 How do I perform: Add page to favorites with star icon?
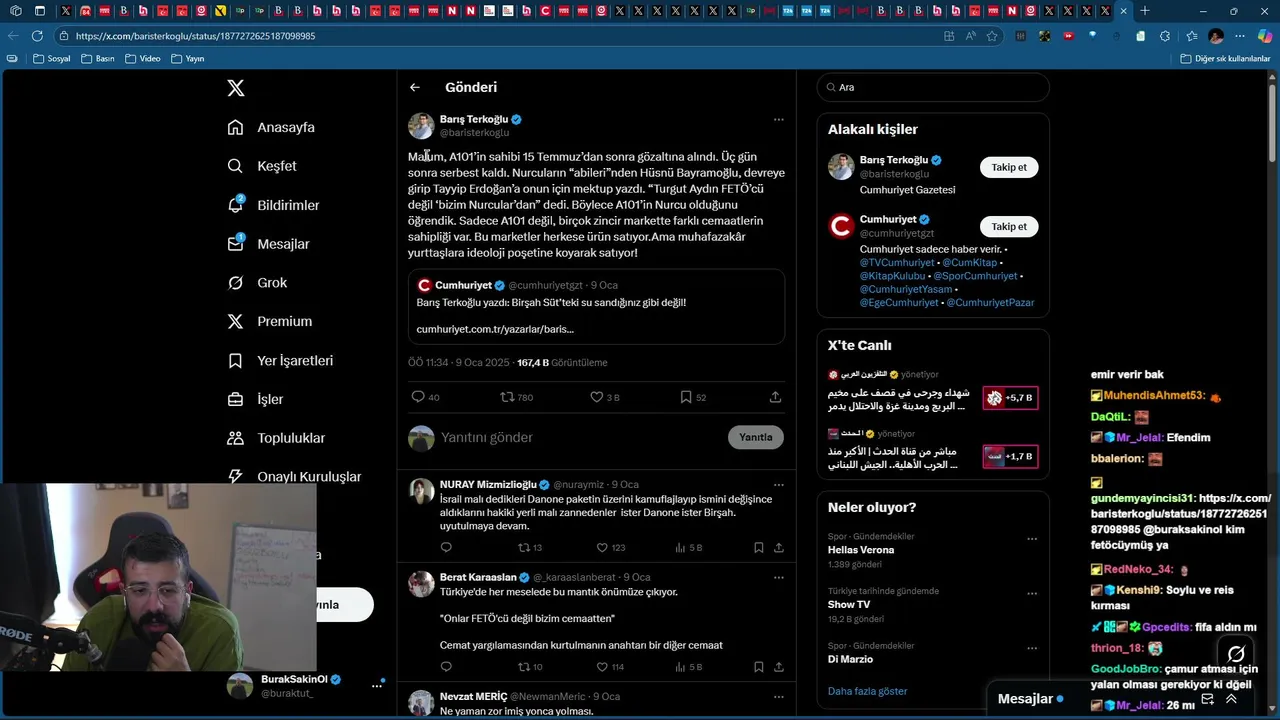pyautogui.click(x=992, y=36)
